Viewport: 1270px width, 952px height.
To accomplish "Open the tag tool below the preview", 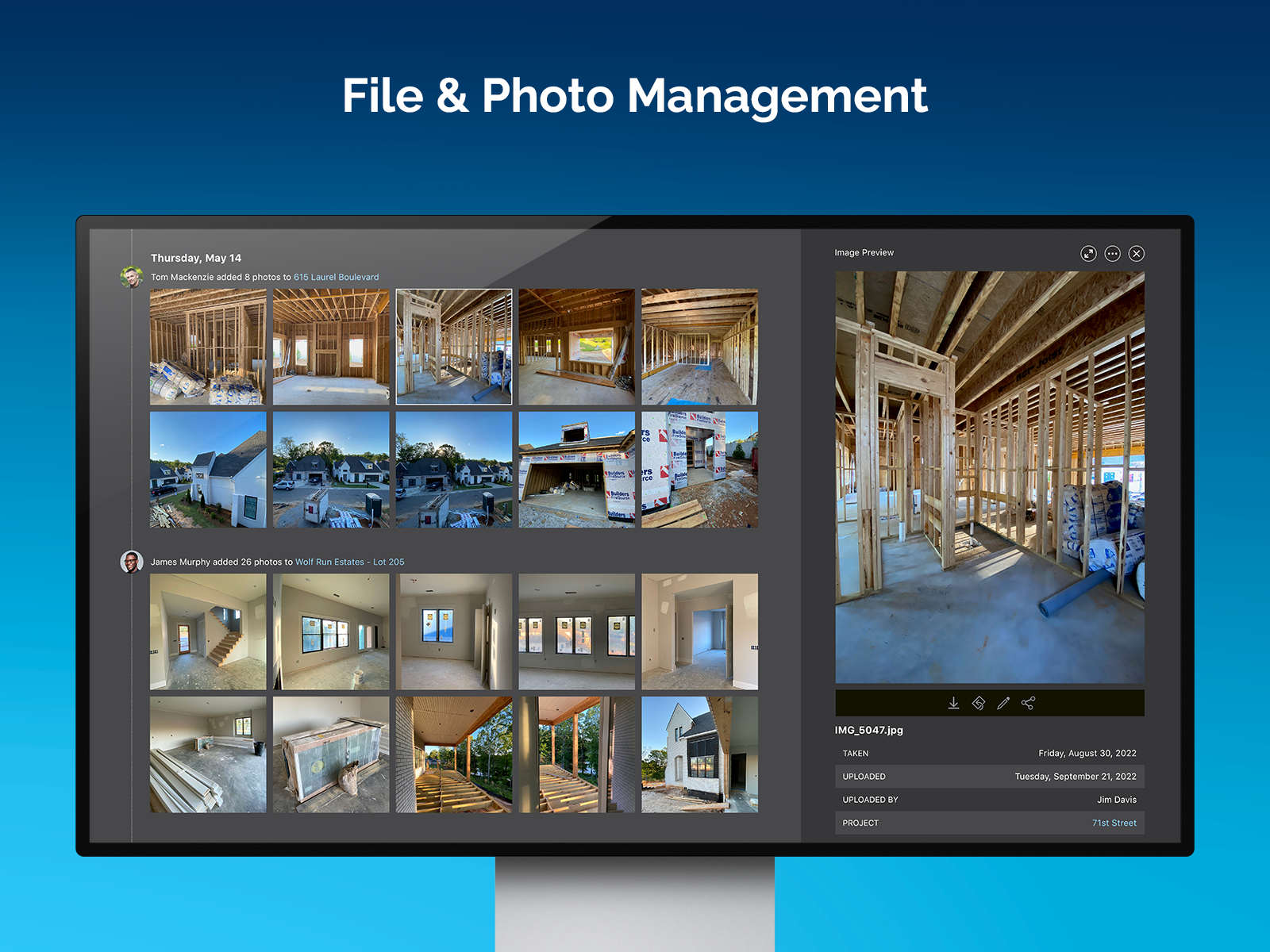I will point(978,702).
